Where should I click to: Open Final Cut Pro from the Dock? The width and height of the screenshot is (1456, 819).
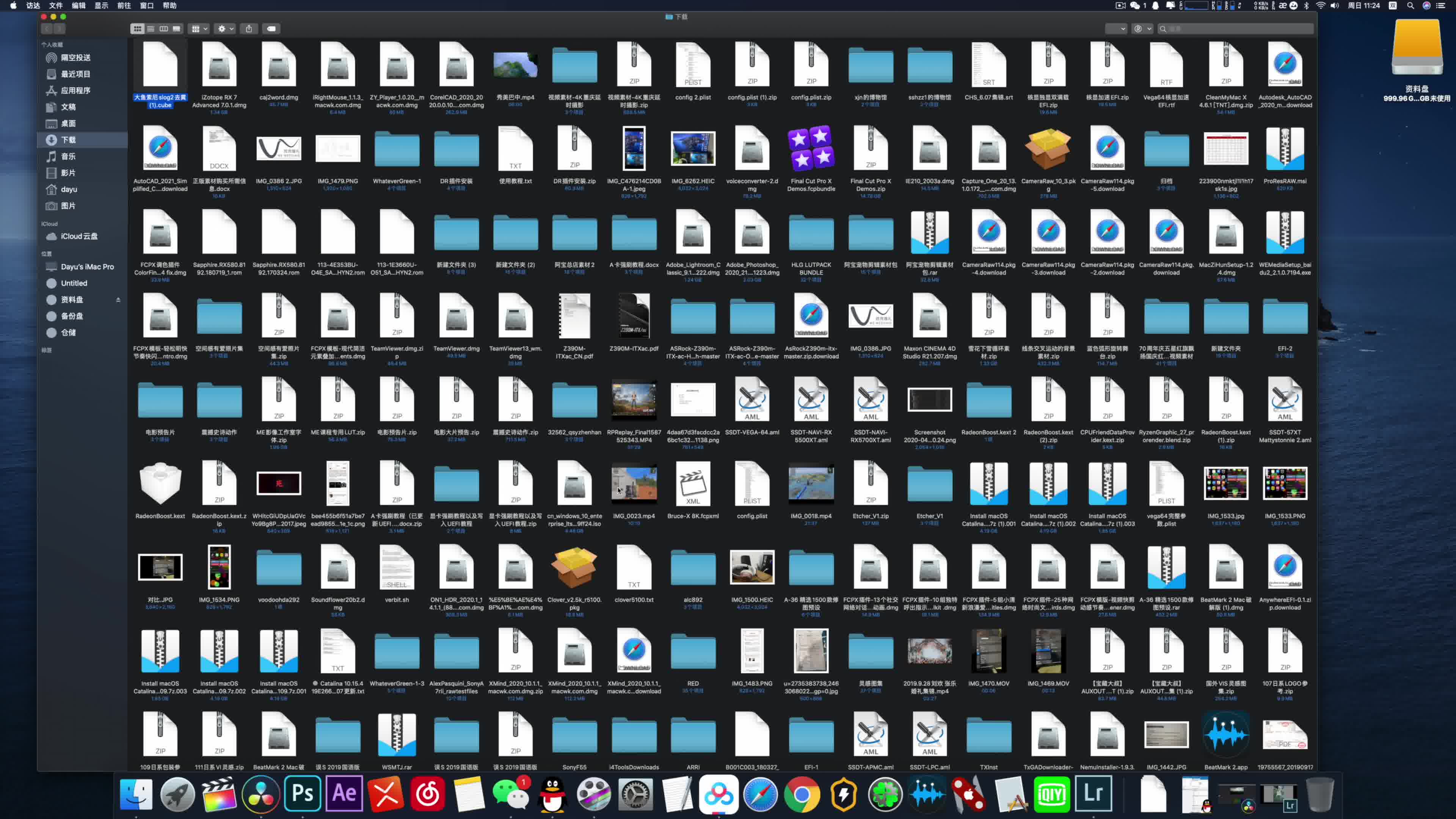[219, 794]
